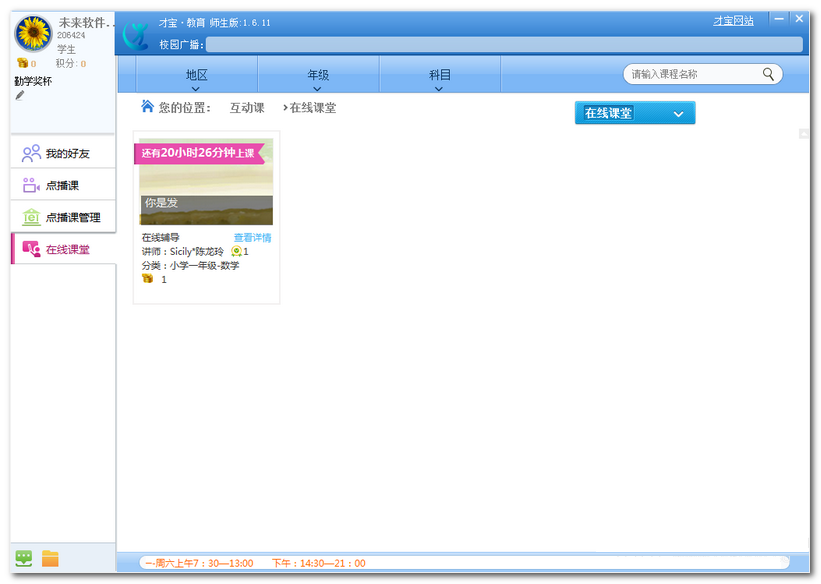Viewport: 821px width, 584px height.
Task: Click 查看详情 on the course card
Action: click(x=252, y=238)
